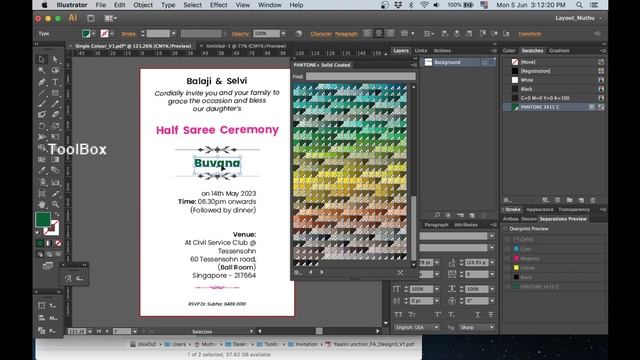Toggle Small Caps in Character panel

pos(412,314)
